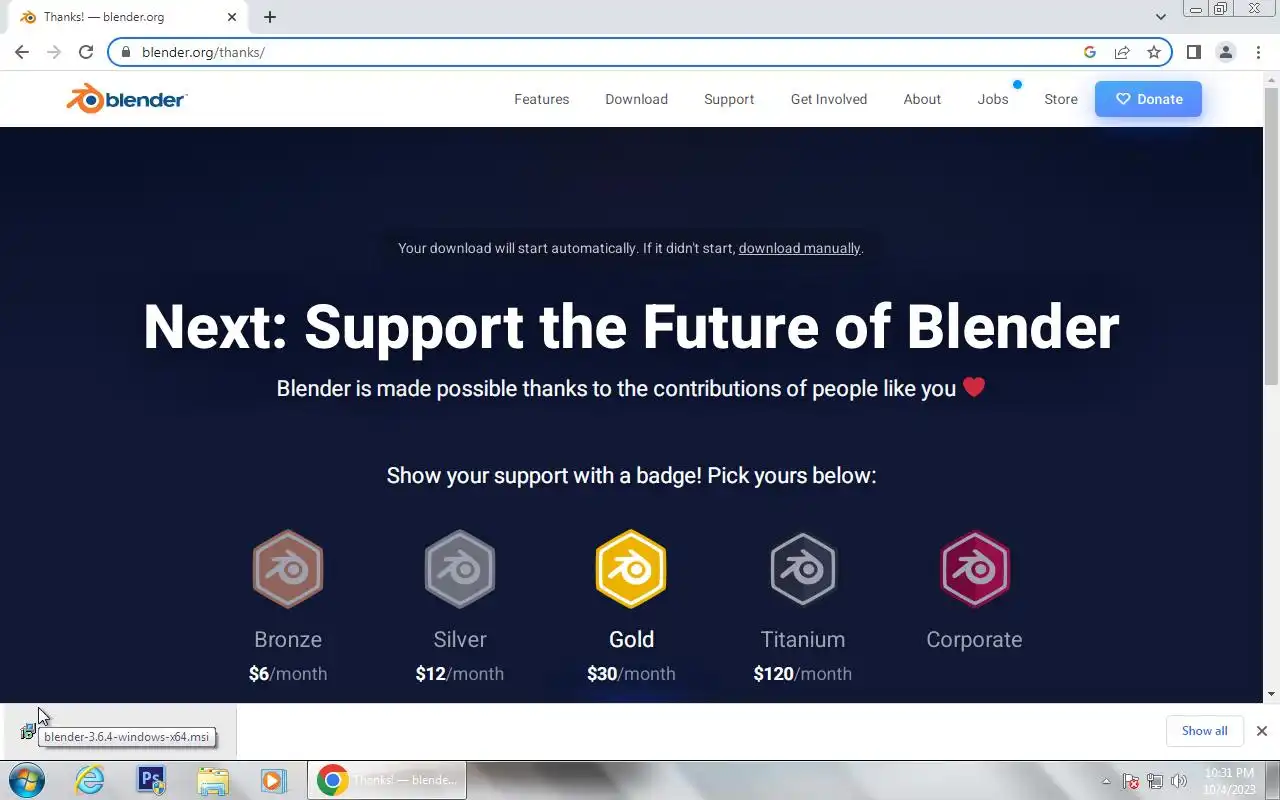
Task: Launch Photoshop from the taskbar
Action: (x=151, y=780)
